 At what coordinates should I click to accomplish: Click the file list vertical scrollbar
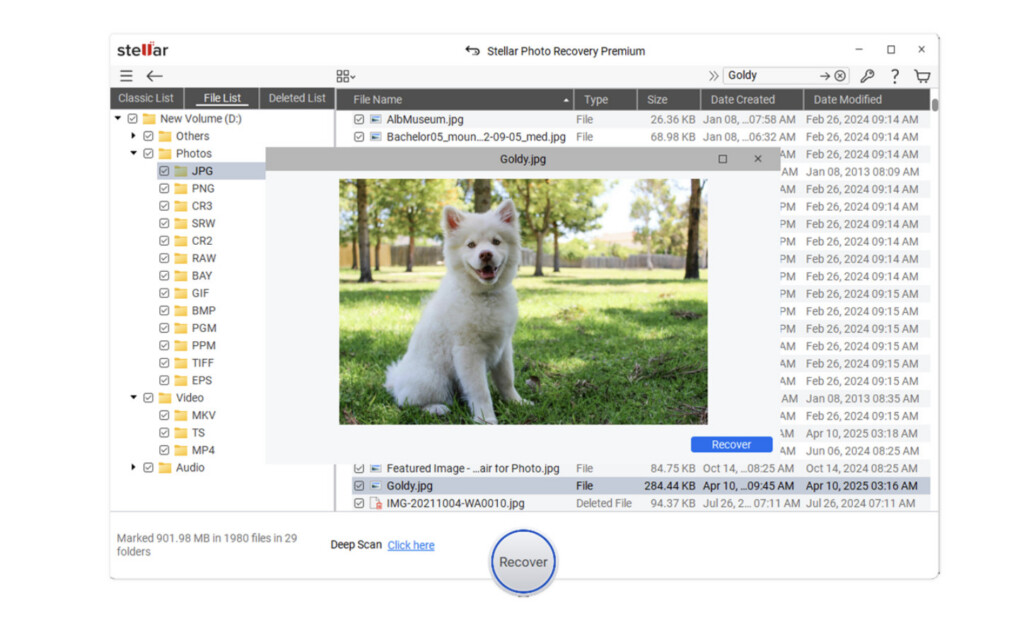[935, 104]
